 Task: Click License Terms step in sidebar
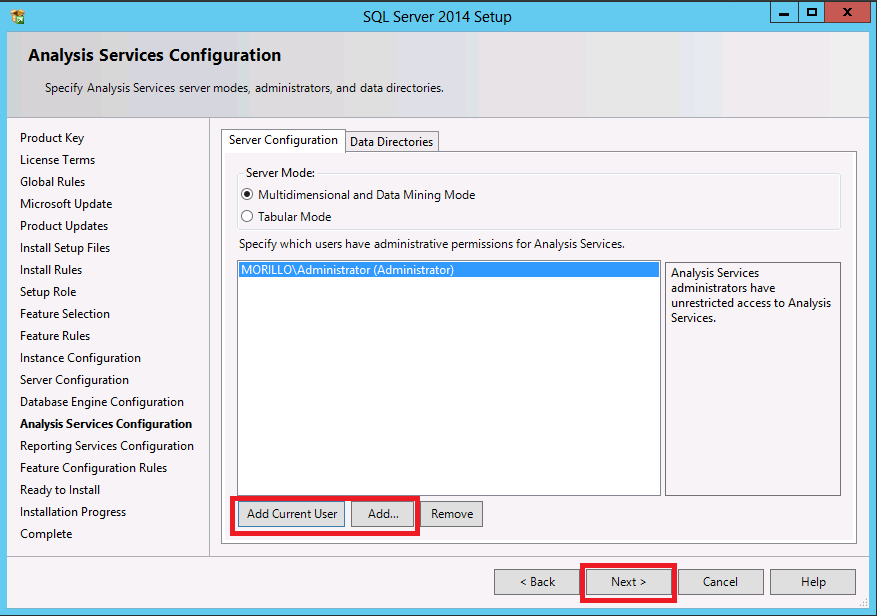58,159
